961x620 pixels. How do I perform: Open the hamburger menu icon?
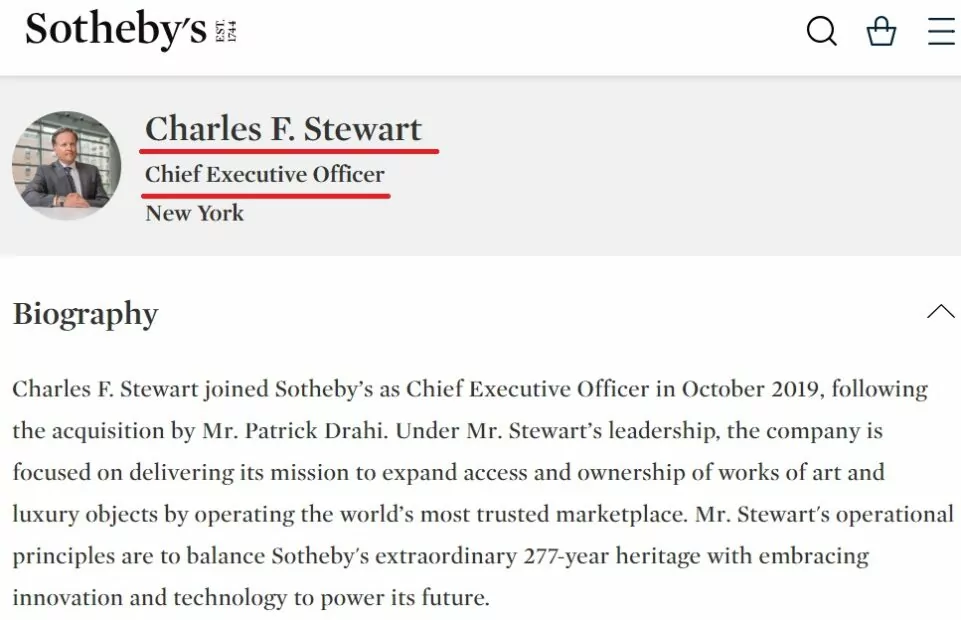point(941,31)
